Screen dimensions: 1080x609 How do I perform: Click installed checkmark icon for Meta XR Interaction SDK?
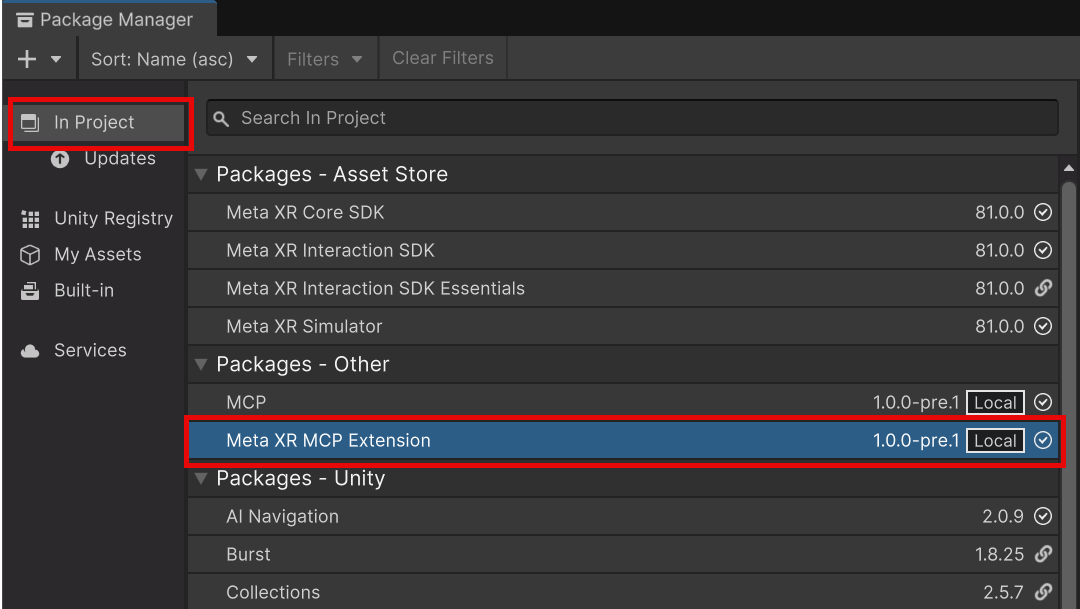[x=1043, y=250]
